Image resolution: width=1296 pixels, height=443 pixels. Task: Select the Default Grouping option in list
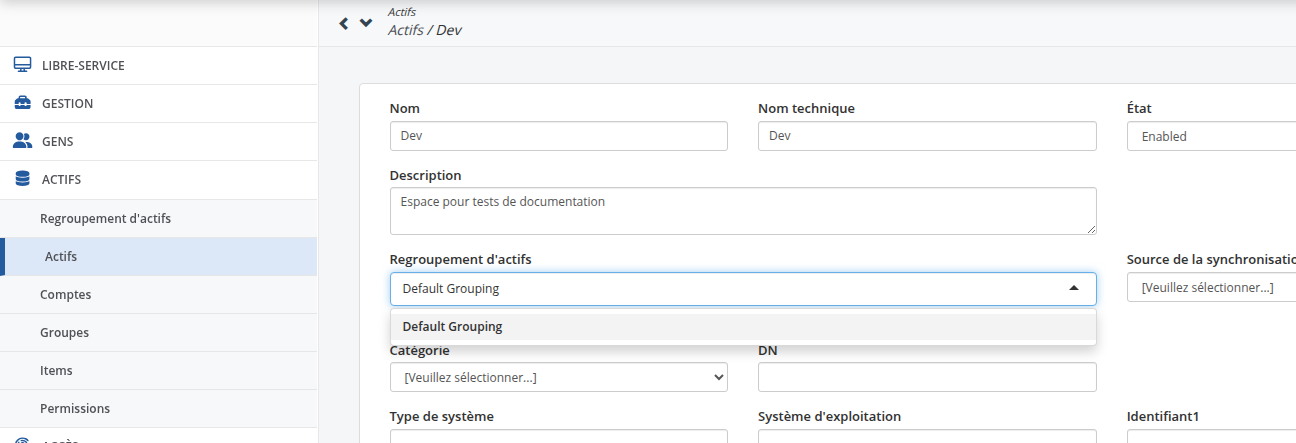pyautogui.click(x=743, y=327)
